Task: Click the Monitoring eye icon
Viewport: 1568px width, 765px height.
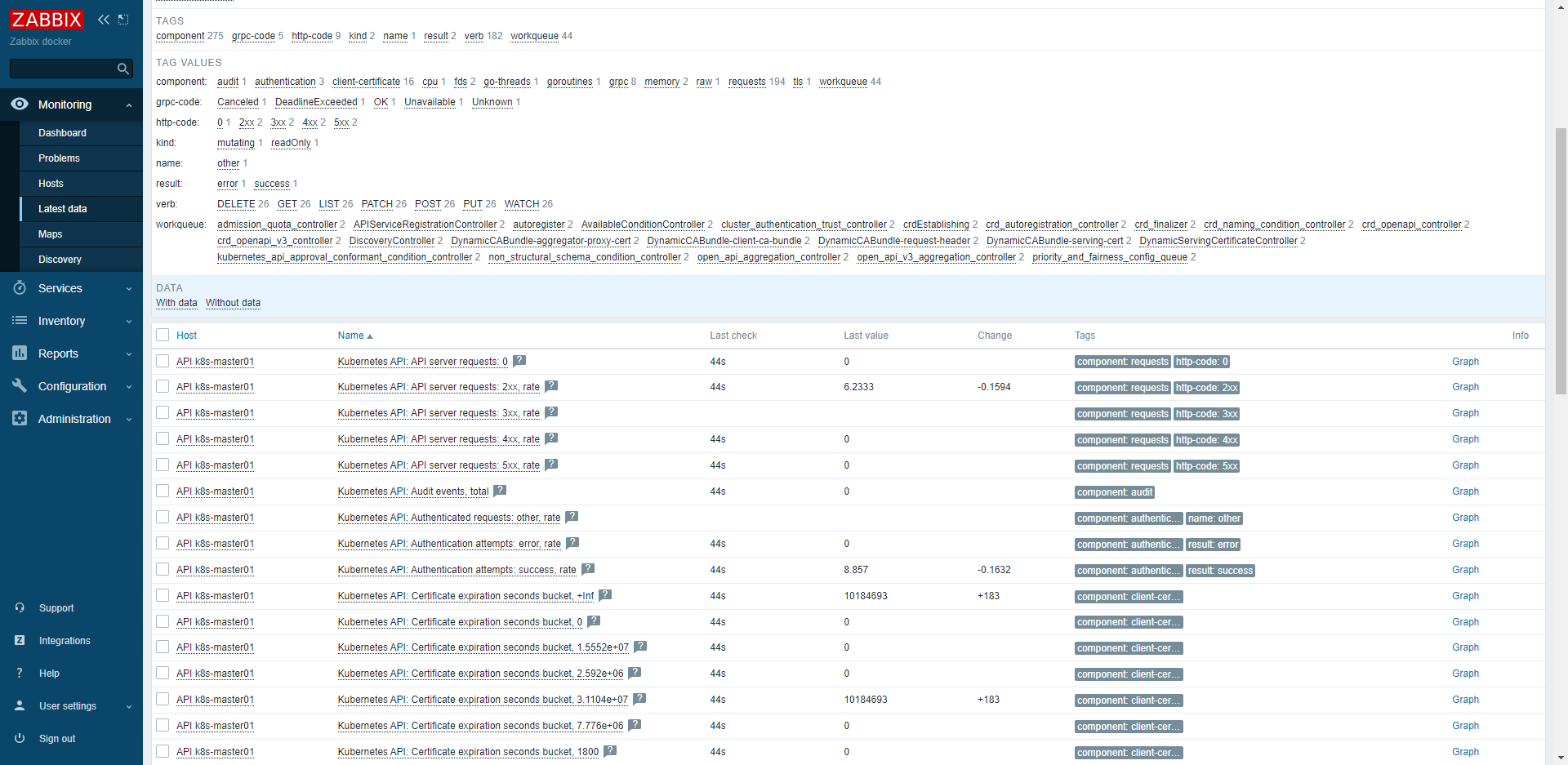Action: point(20,104)
